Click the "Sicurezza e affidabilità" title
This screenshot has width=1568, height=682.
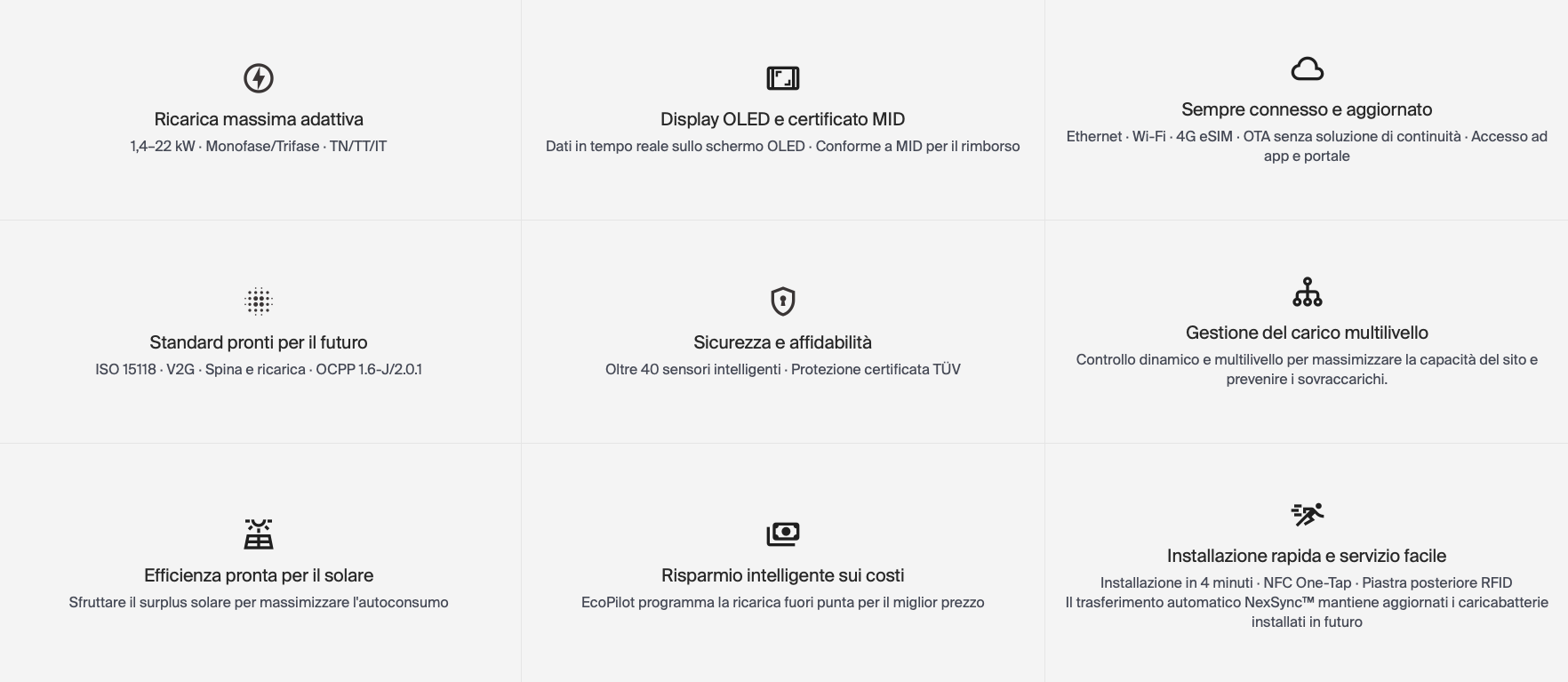click(782, 342)
